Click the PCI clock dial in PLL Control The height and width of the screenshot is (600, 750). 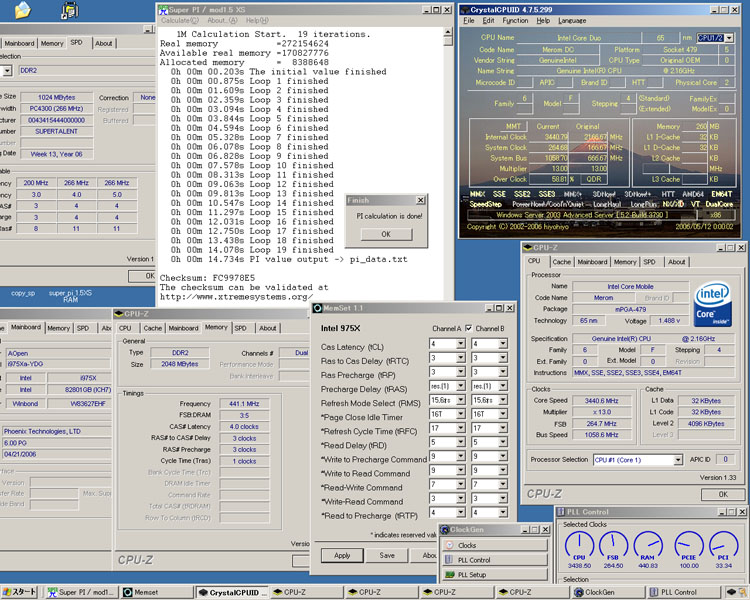(x=724, y=544)
